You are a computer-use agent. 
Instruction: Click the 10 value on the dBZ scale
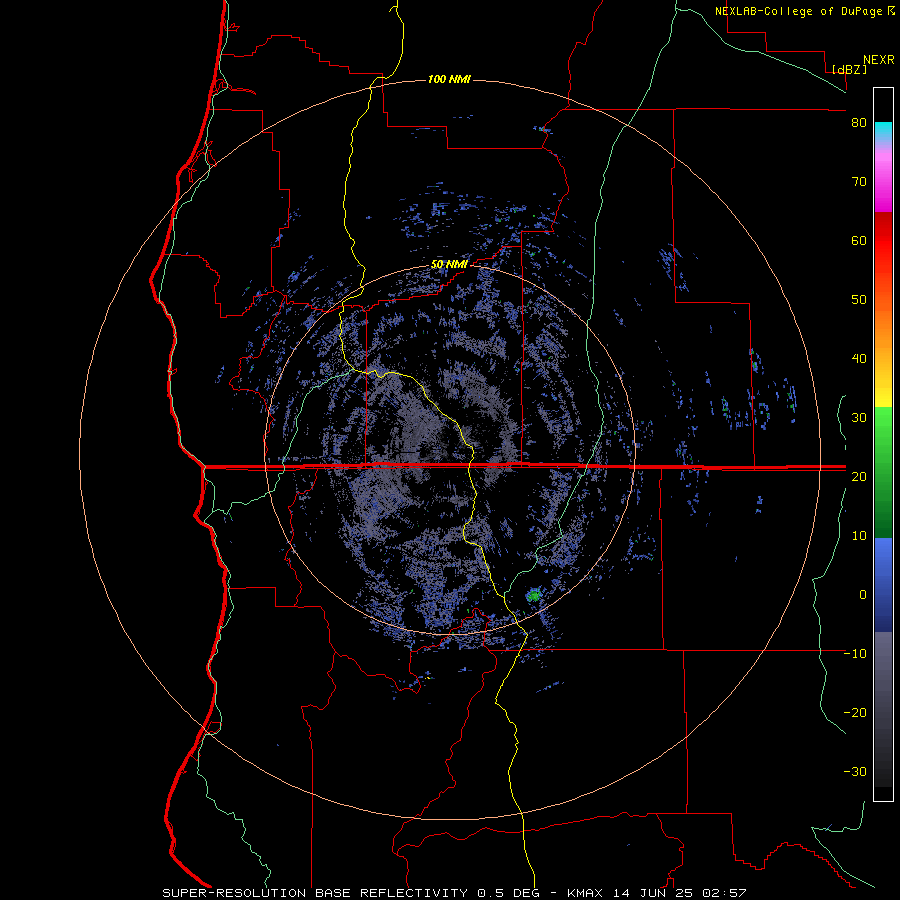coord(859,536)
